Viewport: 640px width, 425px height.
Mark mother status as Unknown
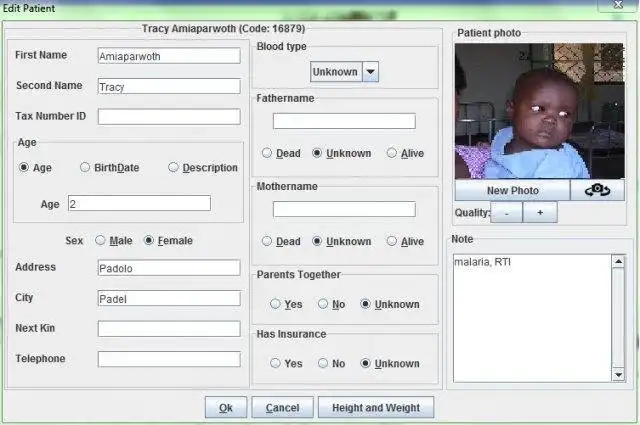[x=317, y=241]
